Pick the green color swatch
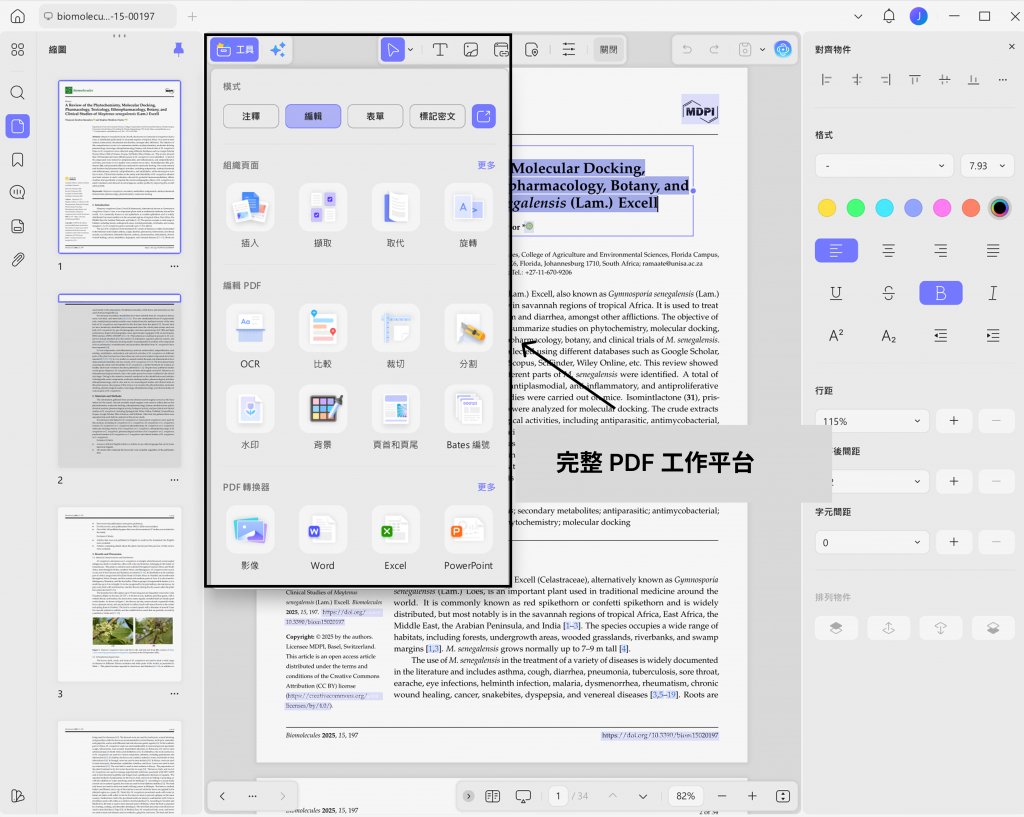1024x817 pixels. [x=856, y=208]
